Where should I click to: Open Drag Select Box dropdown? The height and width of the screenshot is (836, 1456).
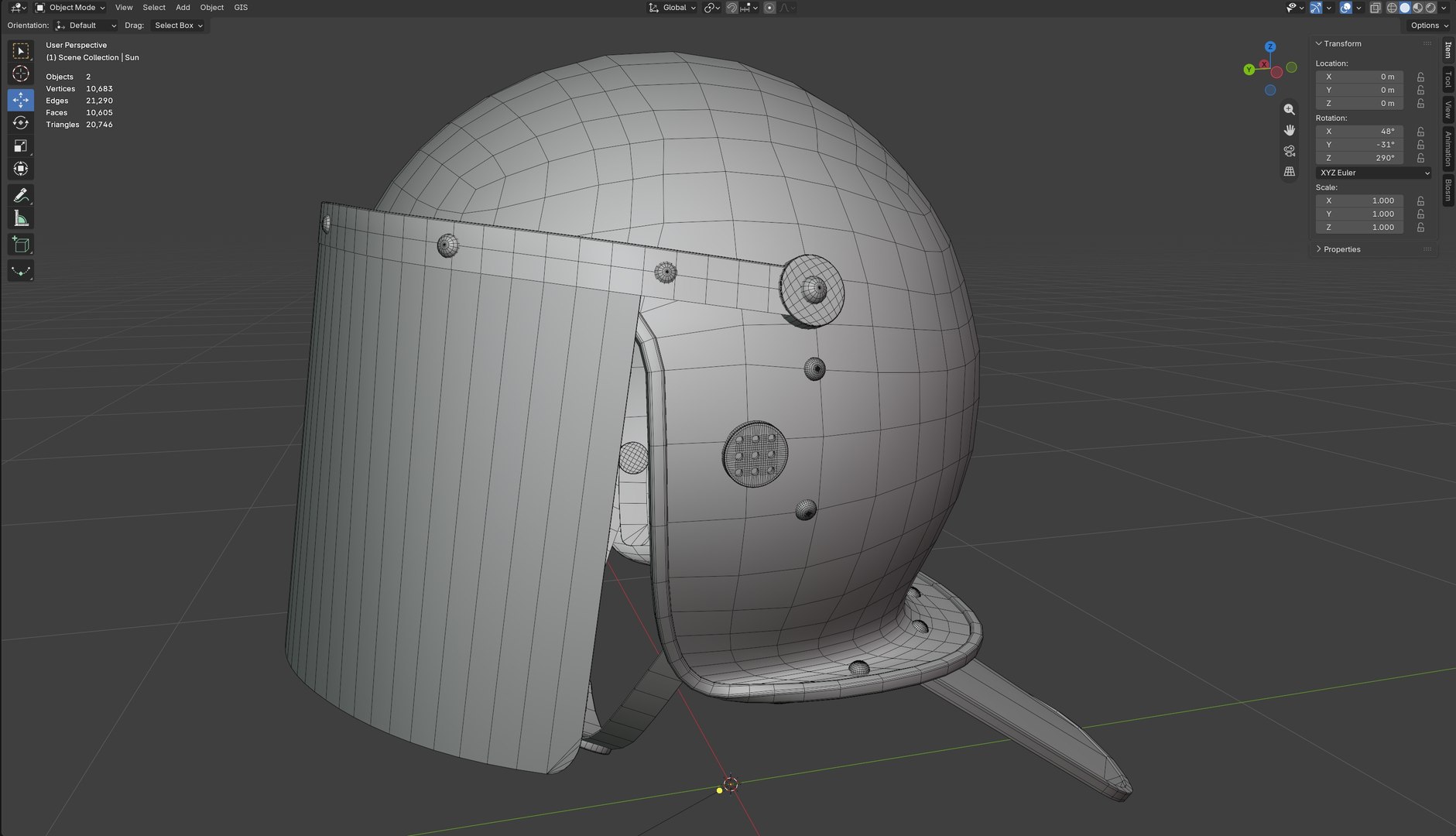pos(178,26)
